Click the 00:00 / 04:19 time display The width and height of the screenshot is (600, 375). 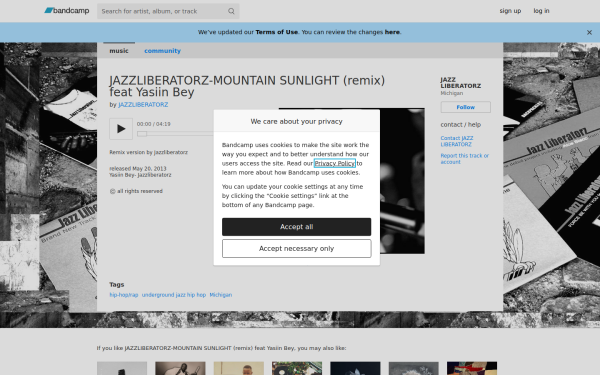154,124
